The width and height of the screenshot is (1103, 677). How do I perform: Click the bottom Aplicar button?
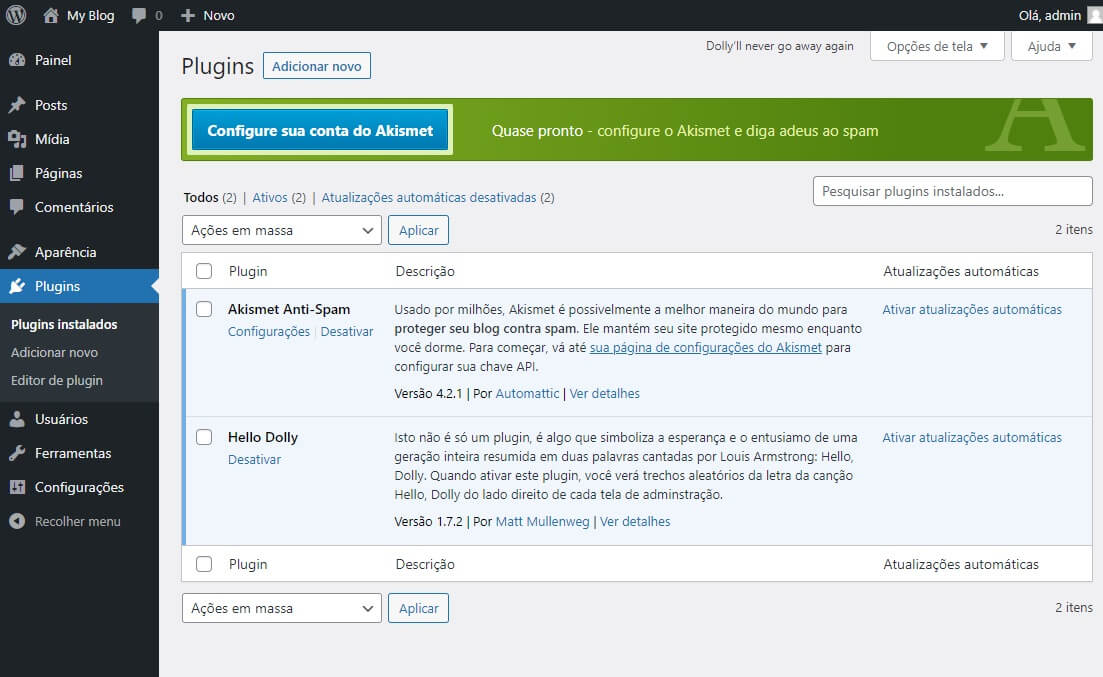point(419,608)
